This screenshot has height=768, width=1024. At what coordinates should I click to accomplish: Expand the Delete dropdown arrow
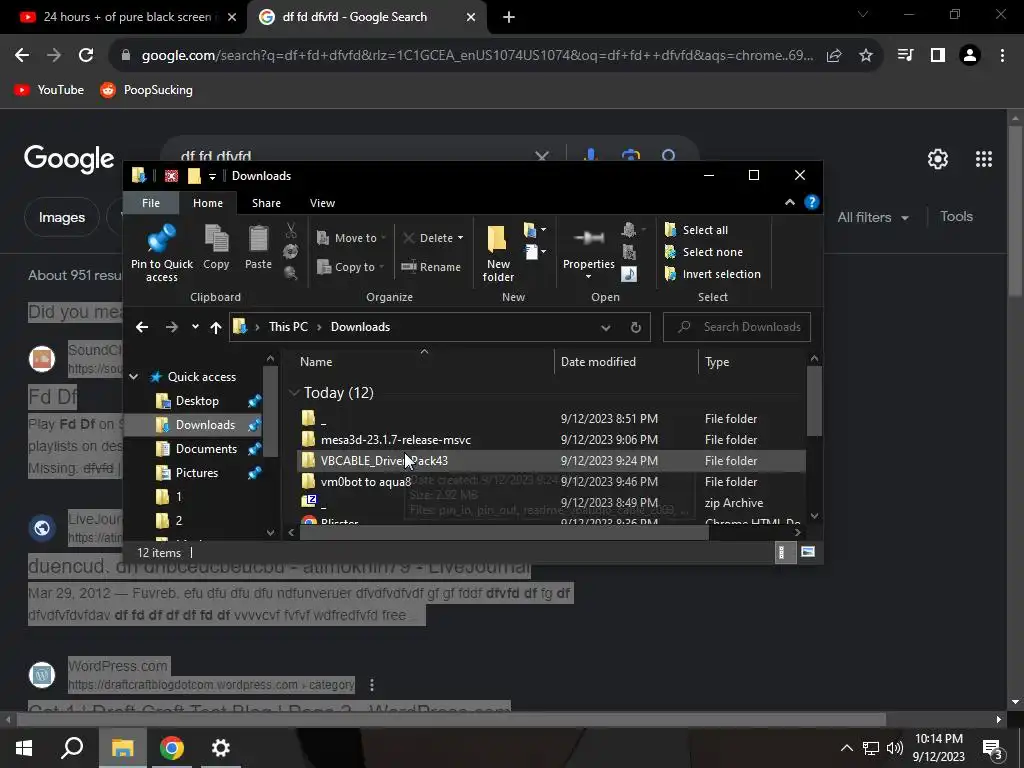pyautogui.click(x=460, y=238)
